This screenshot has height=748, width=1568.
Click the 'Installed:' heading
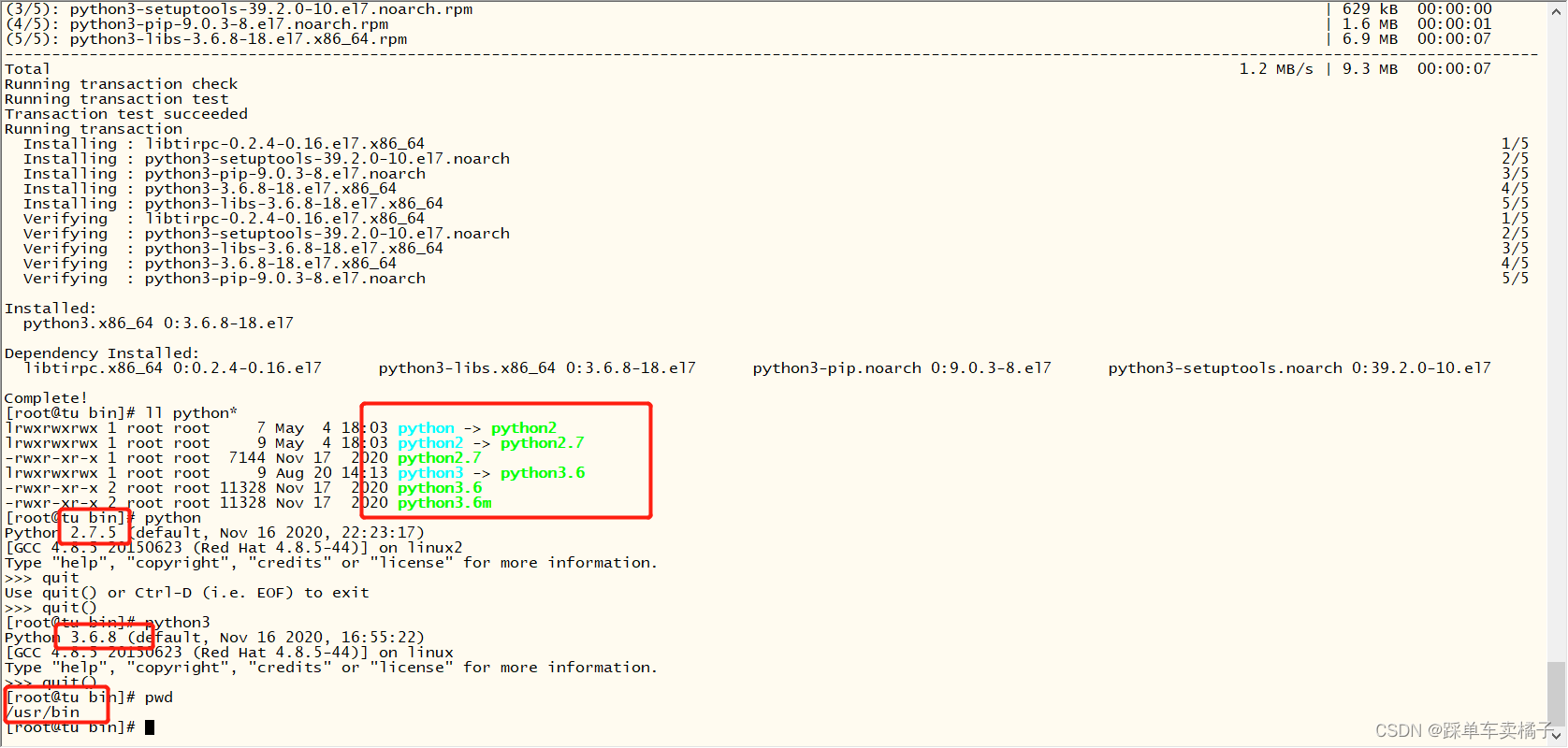pos(51,309)
